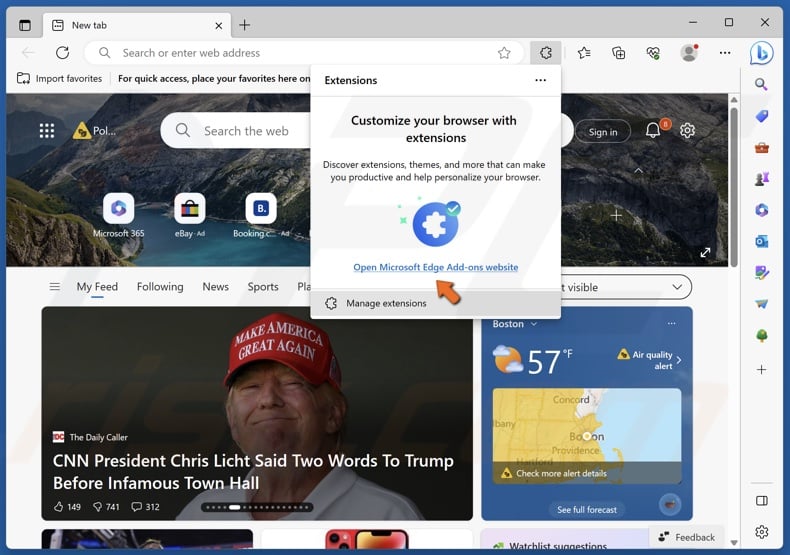Open the app launcher grid icon
Image resolution: width=790 pixels, height=555 pixels.
(x=47, y=131)
